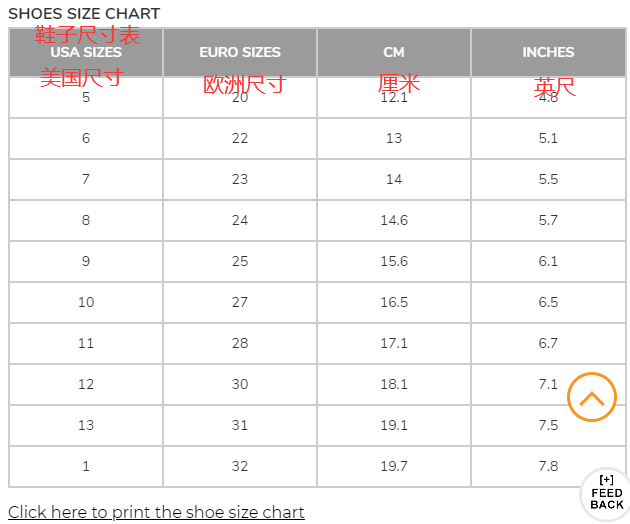Click the Euro size 32 cell
The image size is (630, 524).
240,466
